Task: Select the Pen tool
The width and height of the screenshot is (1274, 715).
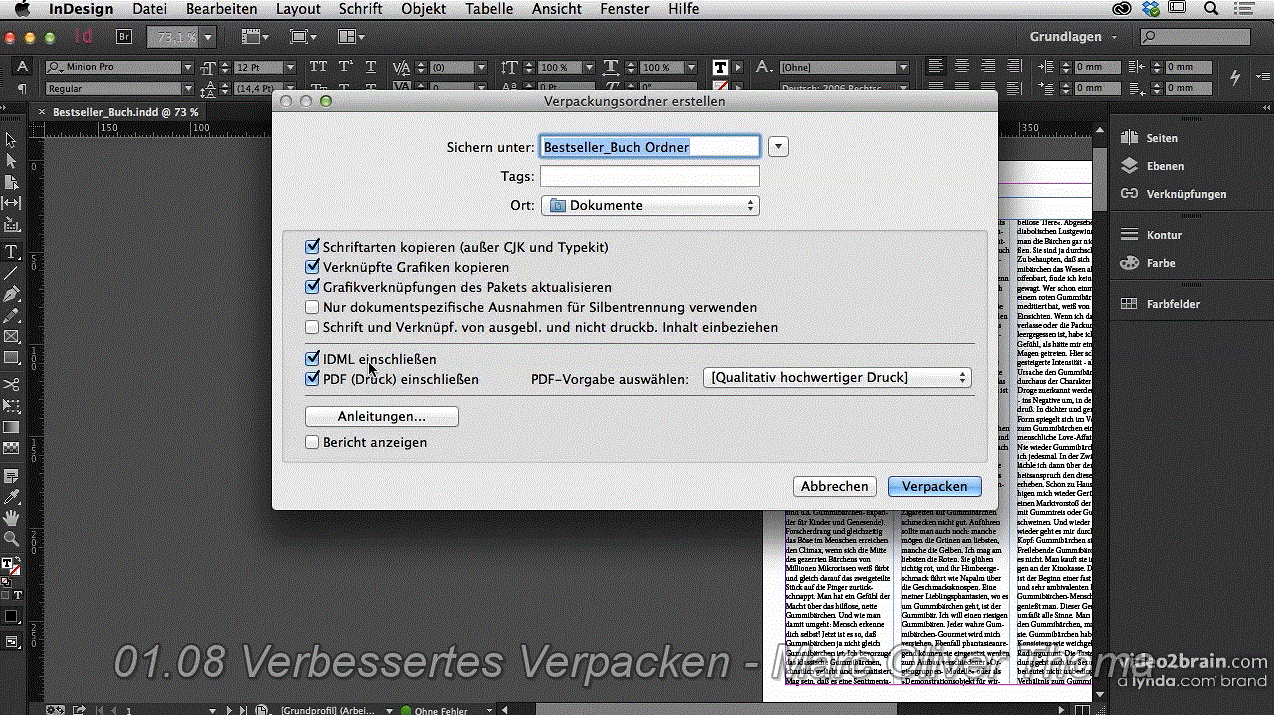Action: pos(12,294)
